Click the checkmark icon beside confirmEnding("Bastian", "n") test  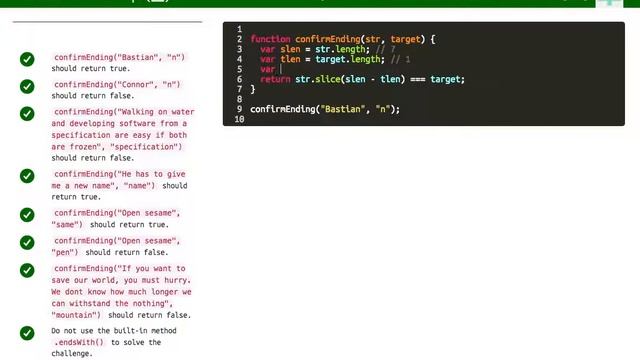click(x=27, y=59)
